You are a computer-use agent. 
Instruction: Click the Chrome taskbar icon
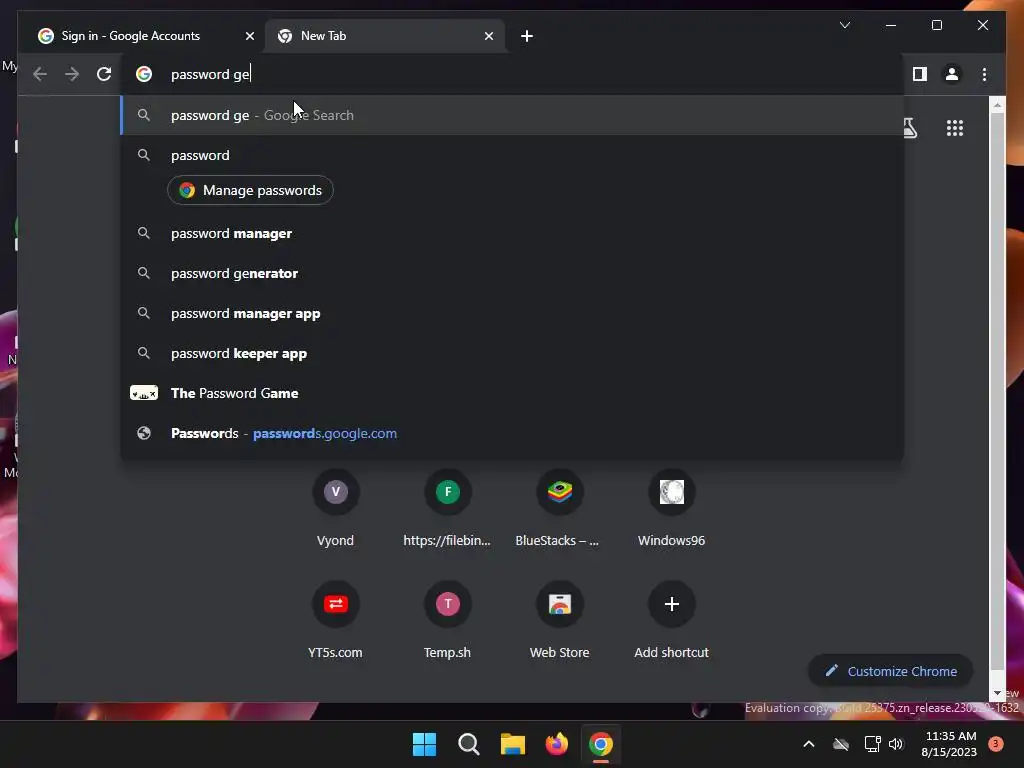pyautogui.click(x=601, y=744)
